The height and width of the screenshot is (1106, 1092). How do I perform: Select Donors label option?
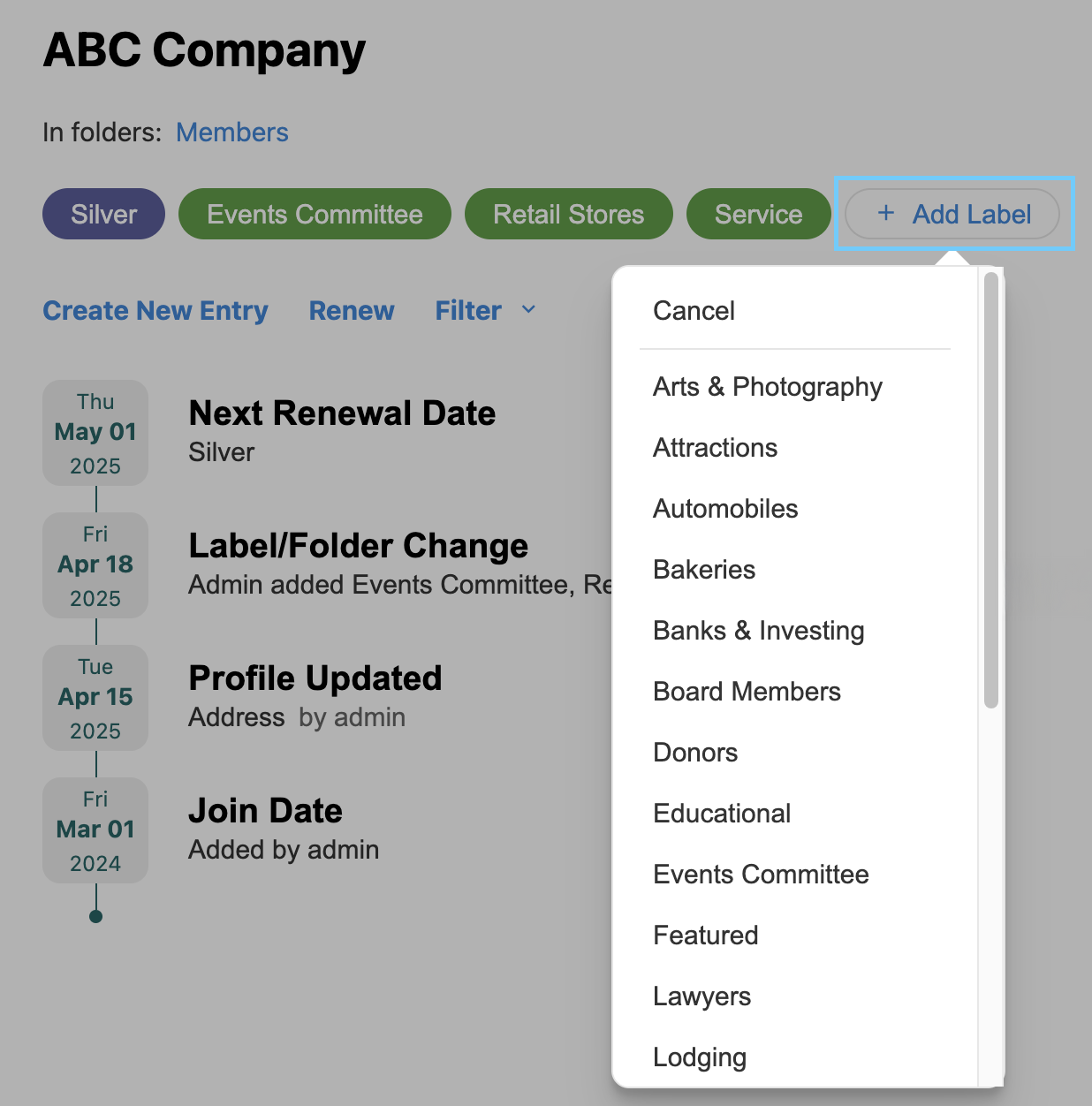pos(695,753)
